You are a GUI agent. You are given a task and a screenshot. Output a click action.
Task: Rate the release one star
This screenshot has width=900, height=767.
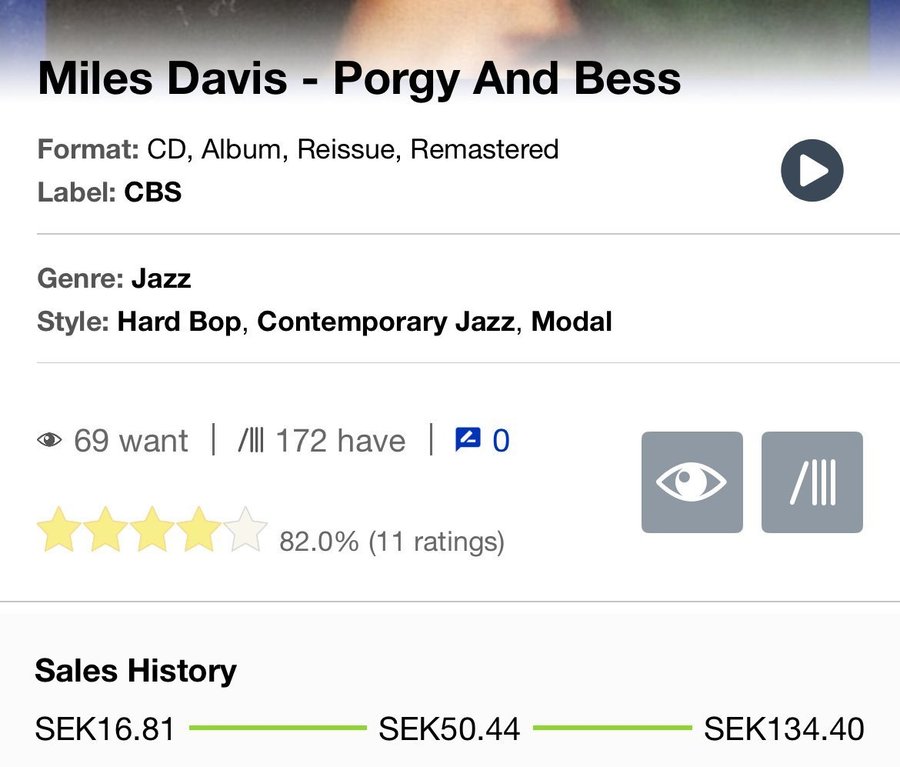(58, 530)
